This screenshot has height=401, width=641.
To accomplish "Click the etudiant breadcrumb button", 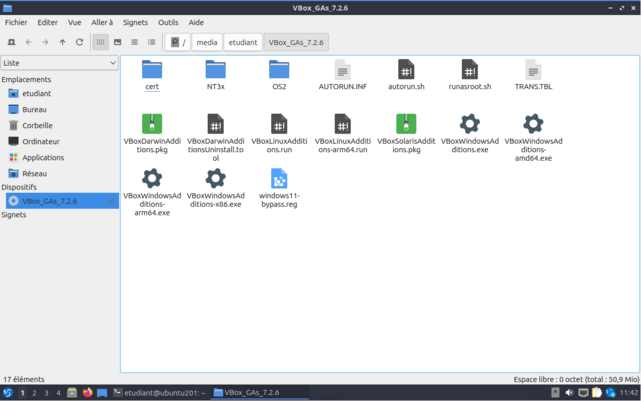I will click(x=243, y=42).
